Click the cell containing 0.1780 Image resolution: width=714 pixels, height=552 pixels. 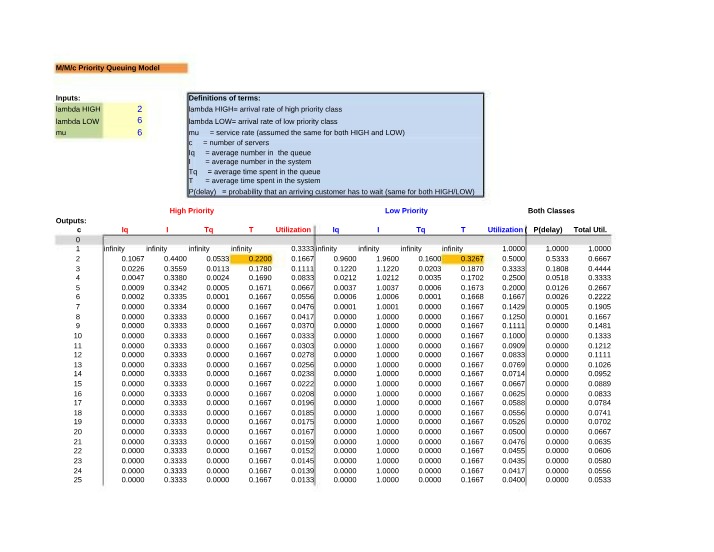click(x=260, y=269)
